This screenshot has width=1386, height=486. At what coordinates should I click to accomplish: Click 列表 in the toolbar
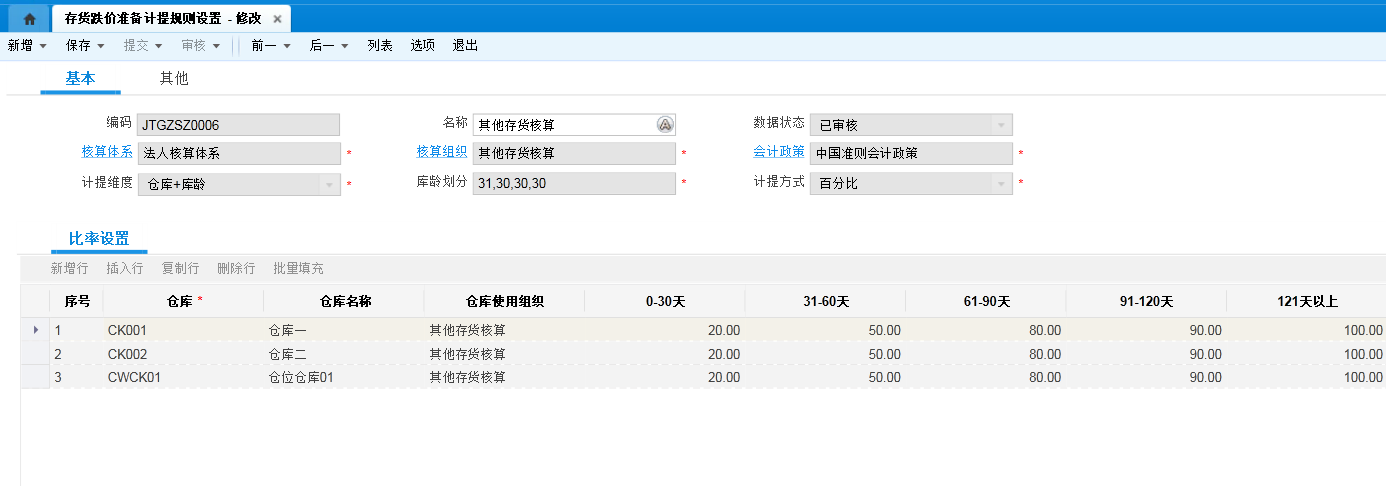[380, 45]
